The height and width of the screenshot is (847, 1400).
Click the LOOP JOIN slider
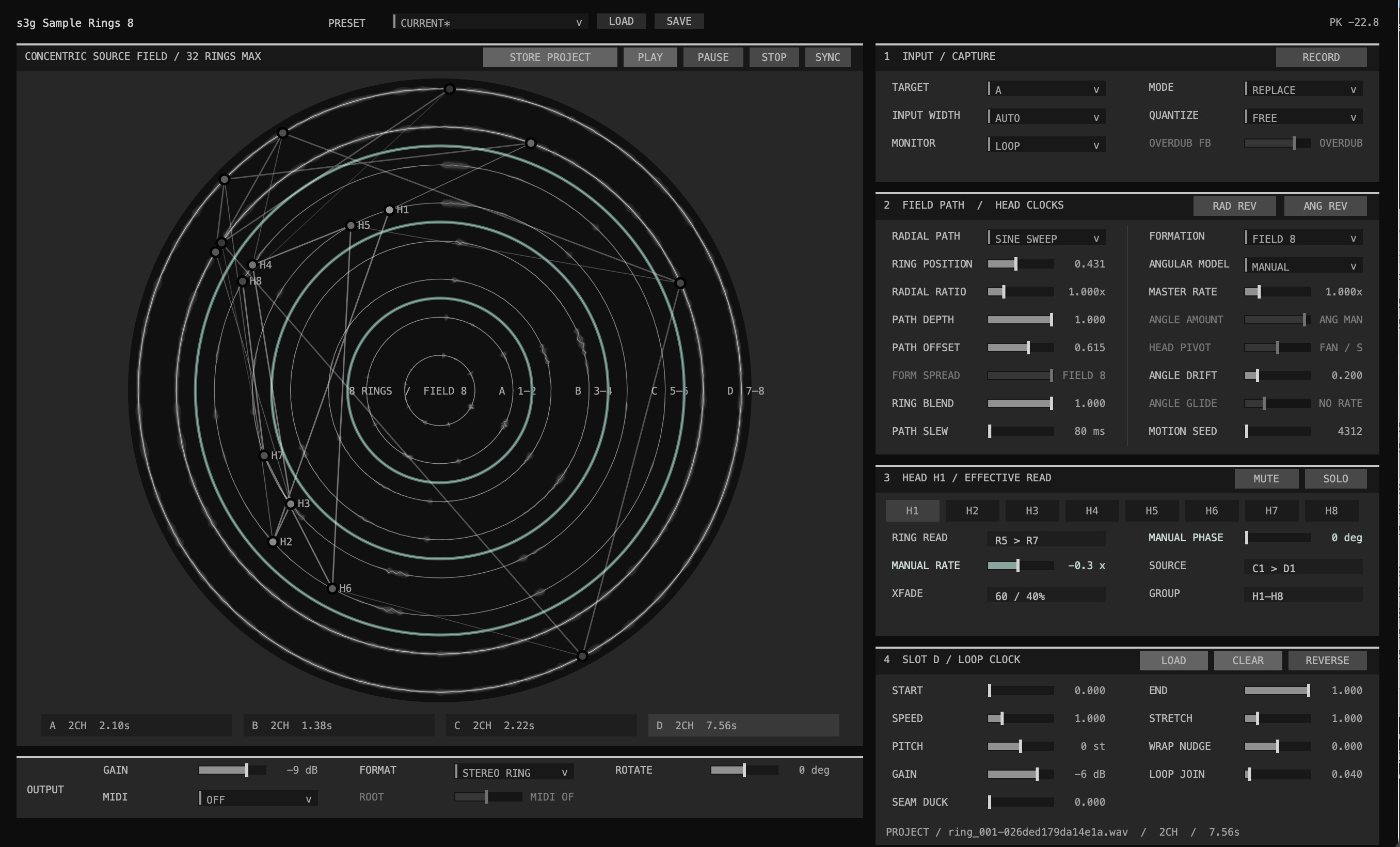[1277, 774]
